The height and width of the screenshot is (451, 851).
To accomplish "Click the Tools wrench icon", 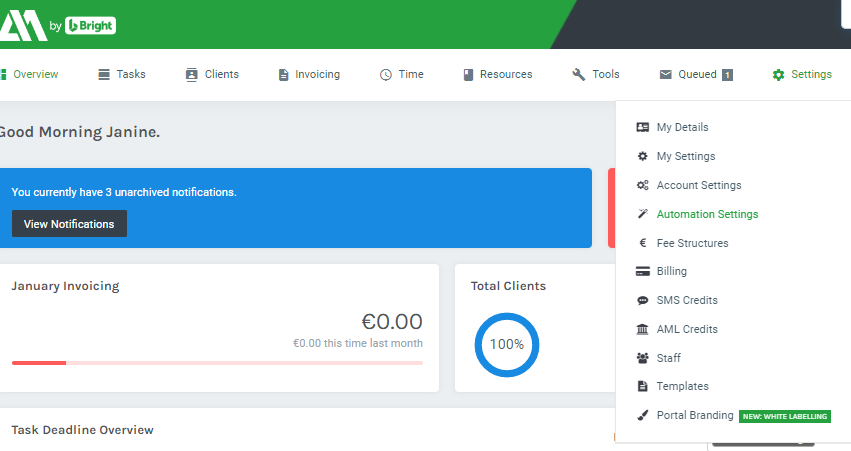I will [579, 74].
